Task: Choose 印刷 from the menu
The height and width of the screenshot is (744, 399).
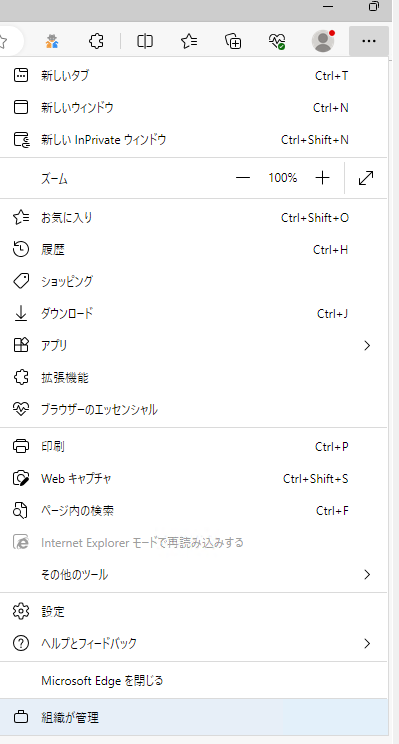Action: [x=194, y=446]
